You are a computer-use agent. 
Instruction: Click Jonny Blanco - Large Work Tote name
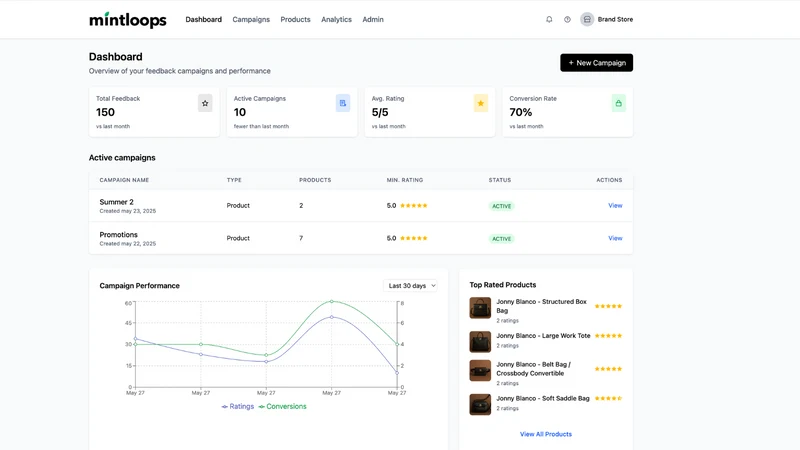[543, 336]
